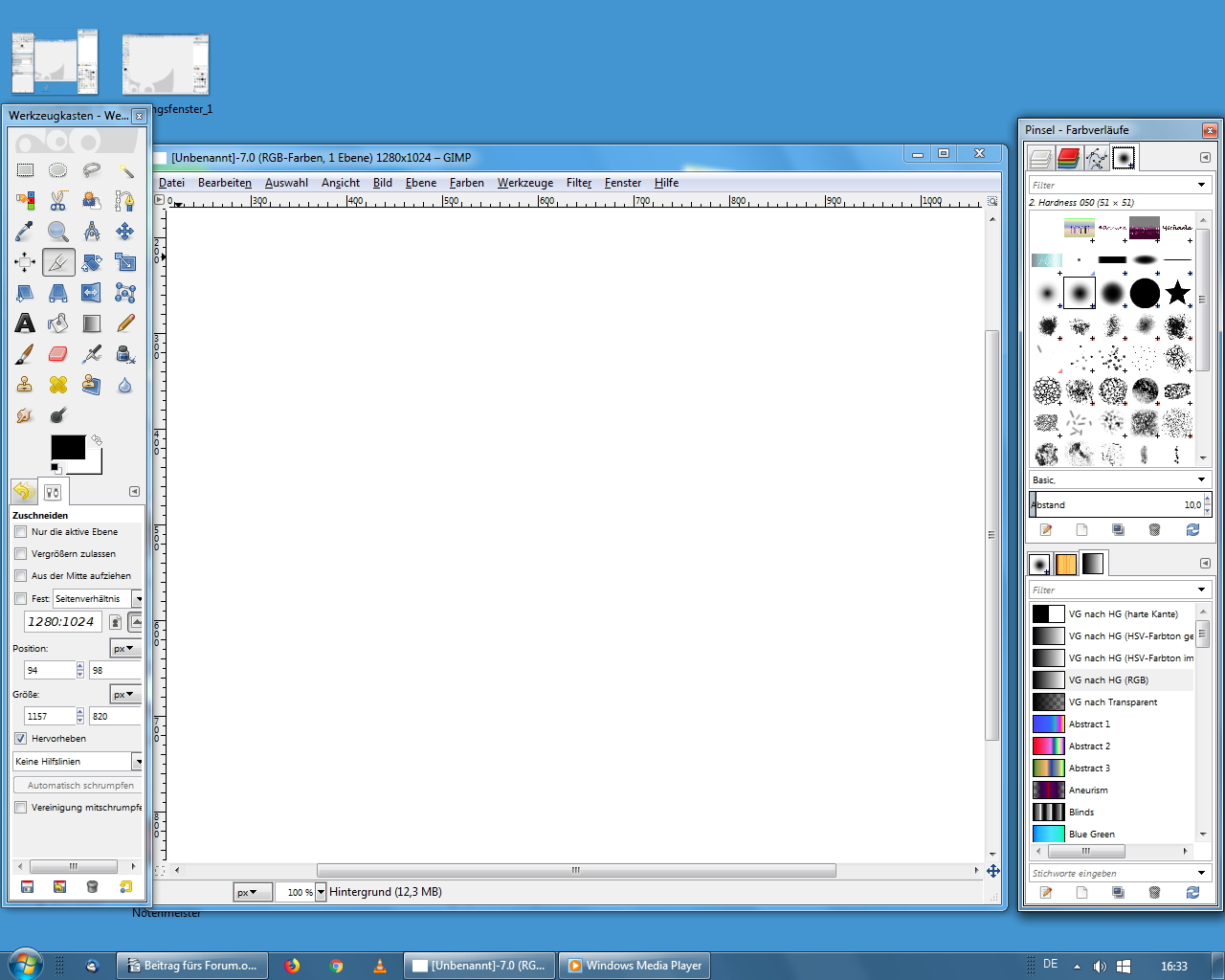Open the zoom percentage dropdown
The width and height of the screenshot is (1225, 980).
click(321, 892)
